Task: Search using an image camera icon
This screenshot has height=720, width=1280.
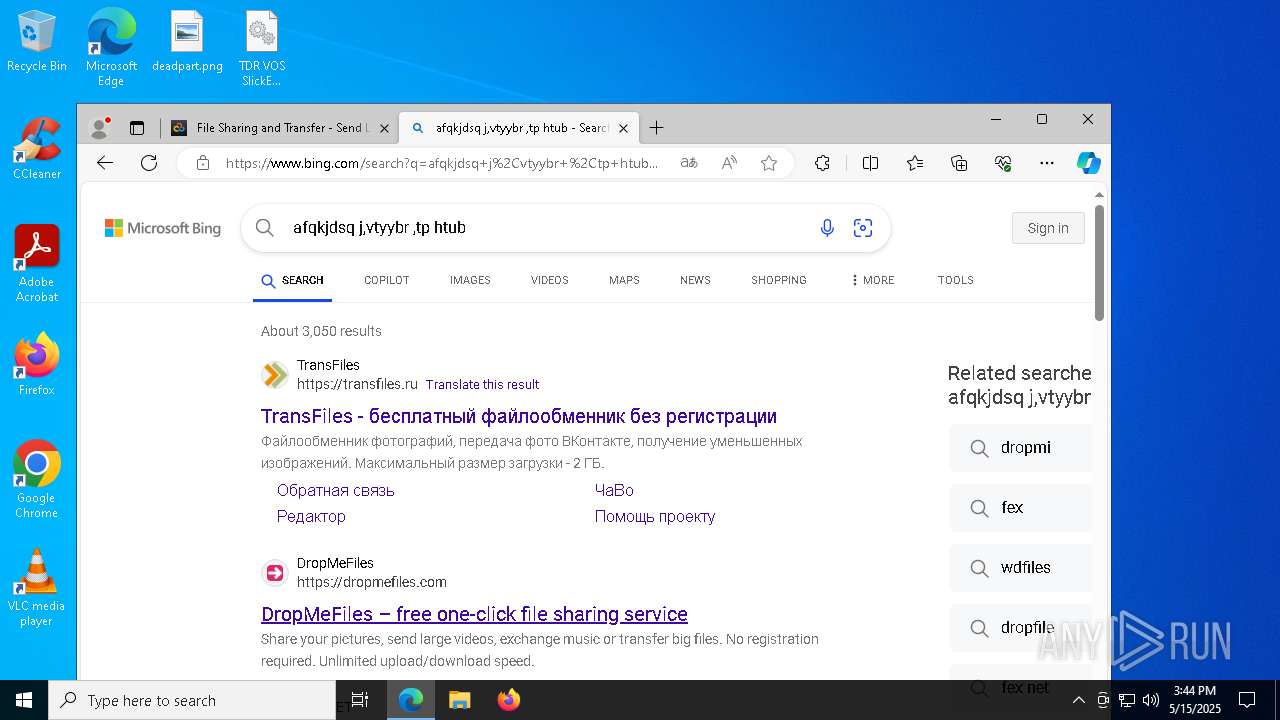Action: [863, 228]
